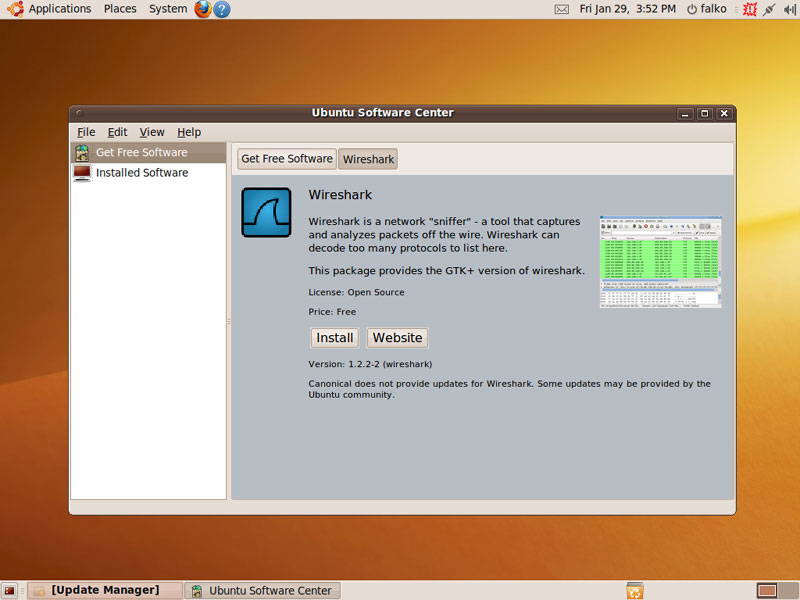The height and width of the screenshot is (600, 800).
Task: Open the Trash icon in bottom panel
Action: coord(634,591)
